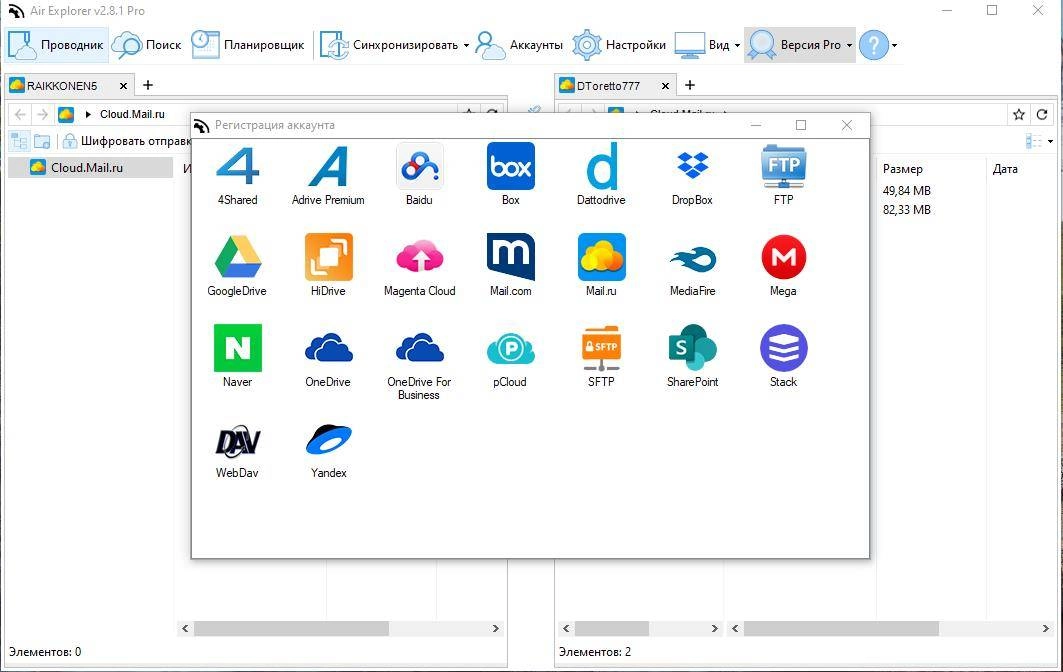1063x672 pixels.
Task: Open the Вид view menu
Action: coord(707,45)
